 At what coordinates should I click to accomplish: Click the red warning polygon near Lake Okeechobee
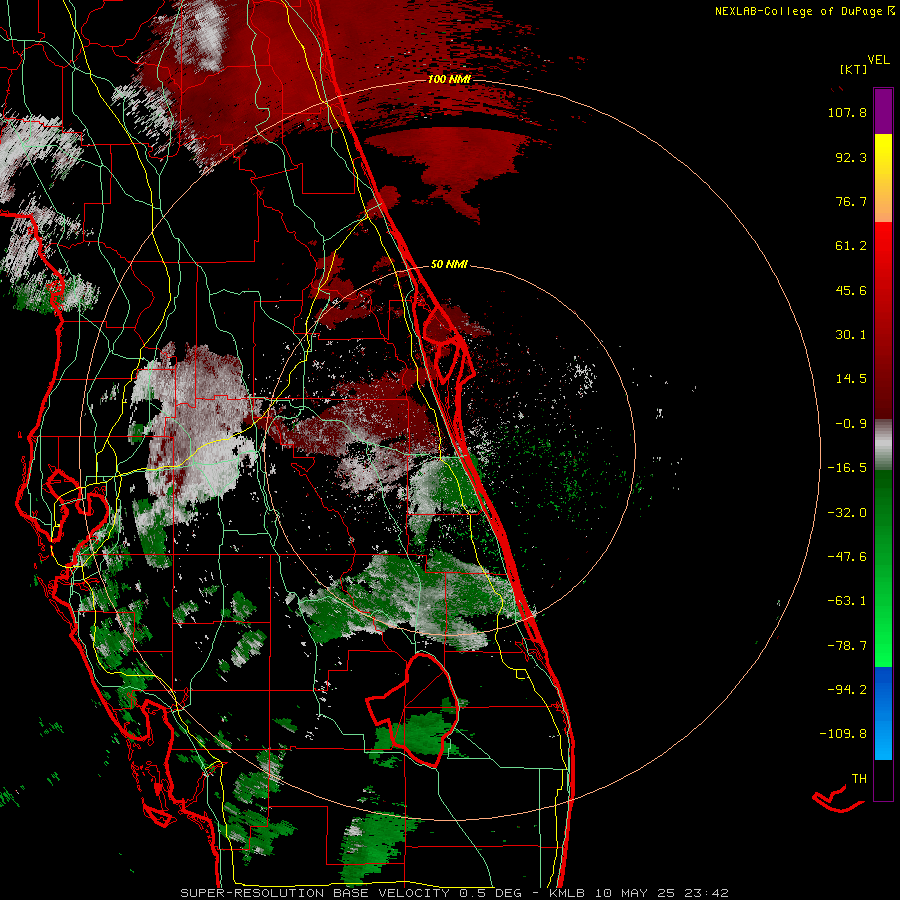click(413, 709)
